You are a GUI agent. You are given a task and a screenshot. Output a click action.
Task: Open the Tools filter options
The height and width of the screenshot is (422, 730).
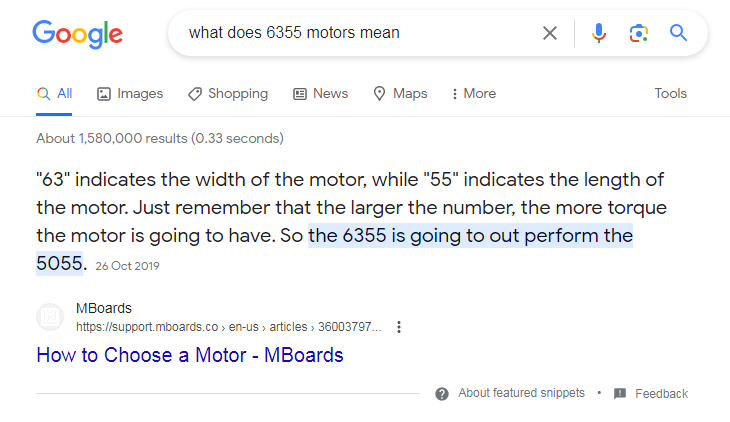click(670, 94)
